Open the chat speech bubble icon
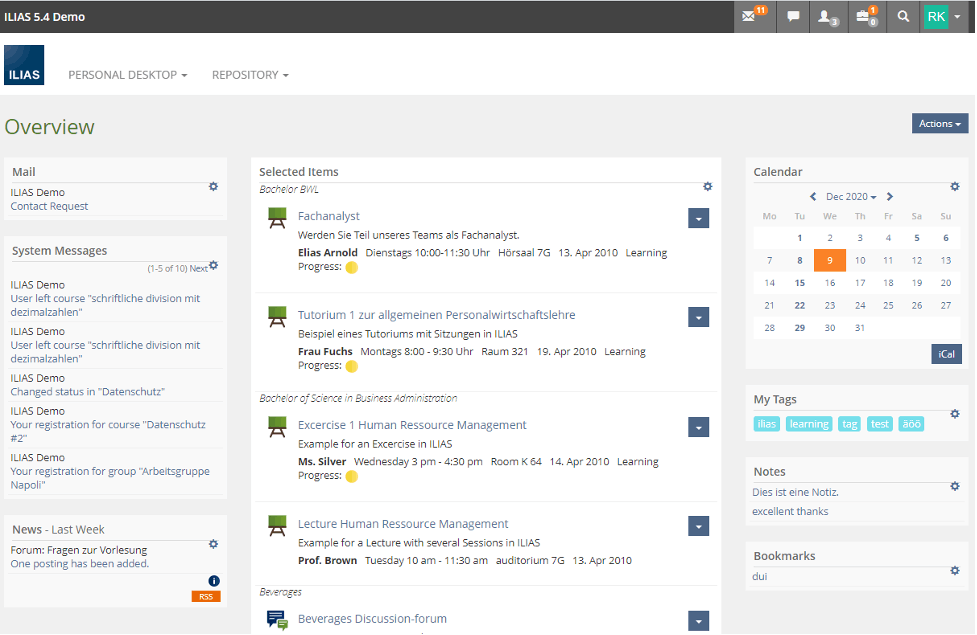This screenshot has width=977, height=635. pos(793,16)
